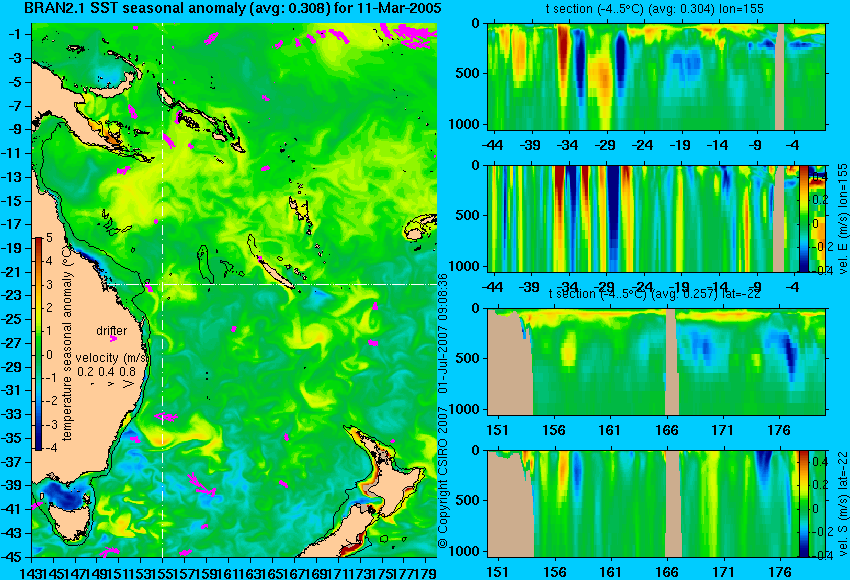Click the 'vel. S (m/s) lat=-22' axis label
This screenshot has width=850, height=580.
click(842, 502)
